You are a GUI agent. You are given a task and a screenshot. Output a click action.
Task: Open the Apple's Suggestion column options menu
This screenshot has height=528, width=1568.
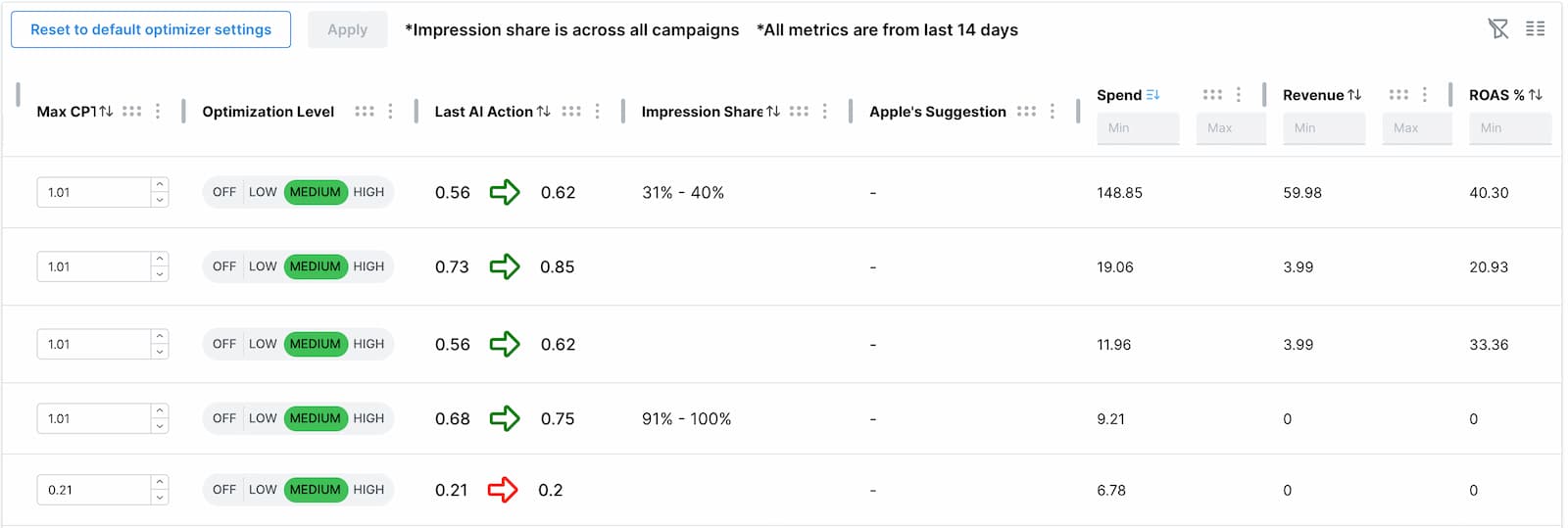(1053, 112)
